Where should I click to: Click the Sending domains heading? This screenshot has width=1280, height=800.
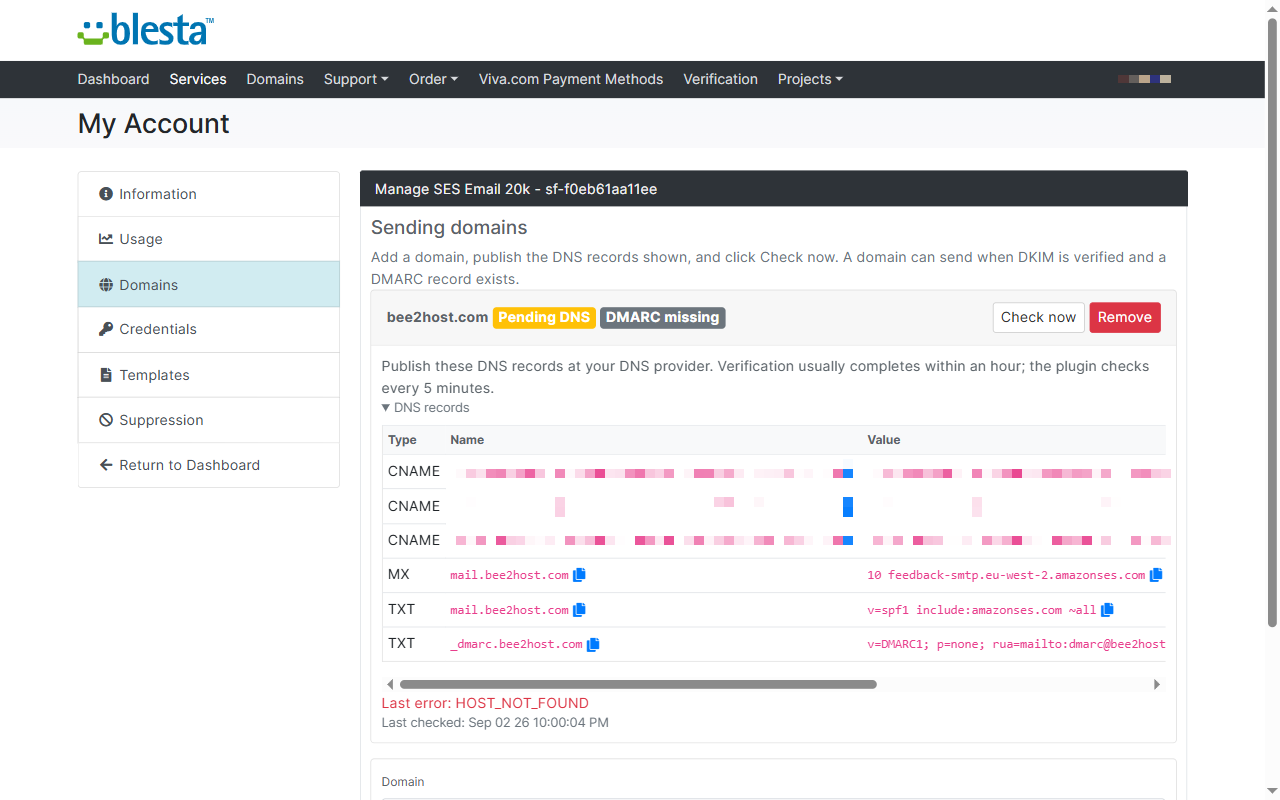[449, 227]
